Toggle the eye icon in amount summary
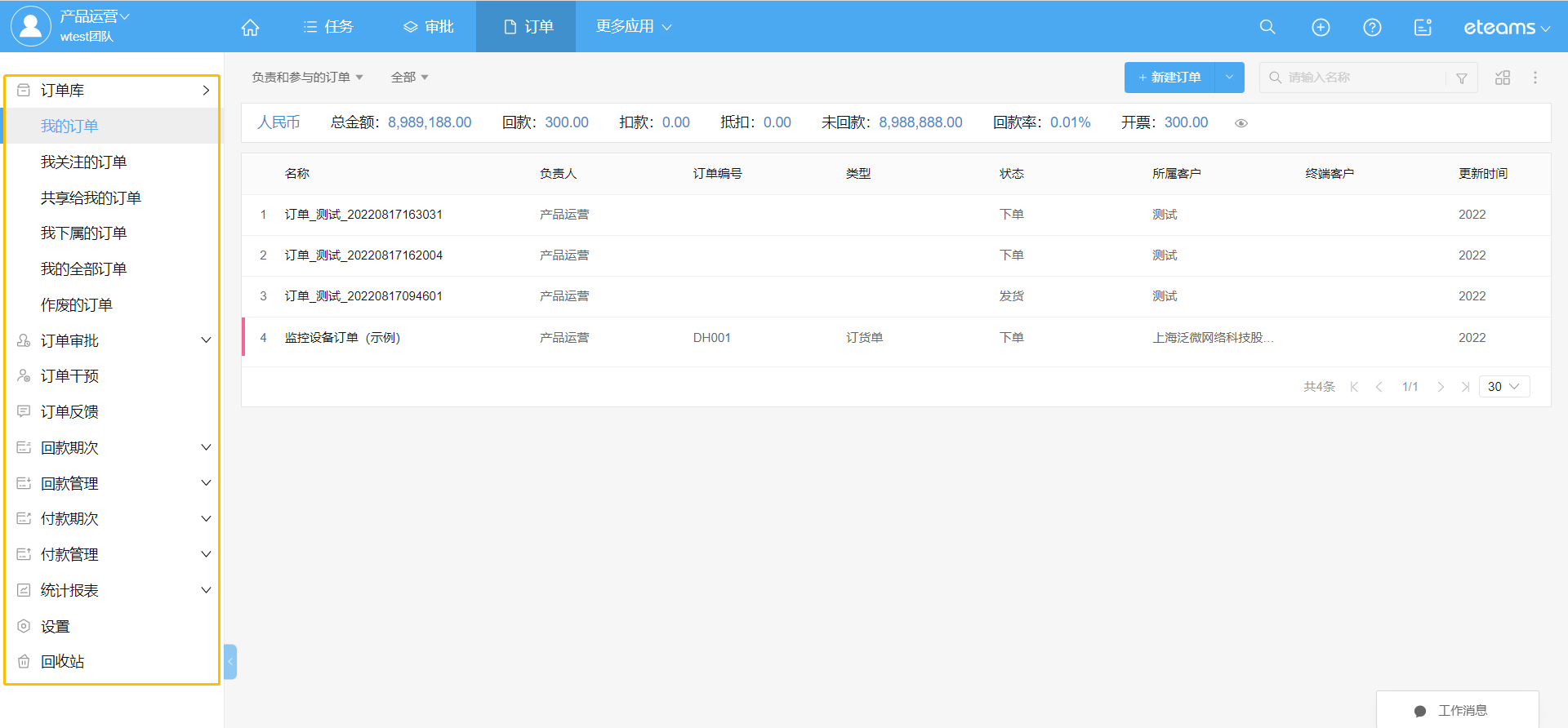Image resolution: width=1568 pixels, height=728 pixels. tap(1241, 123)
